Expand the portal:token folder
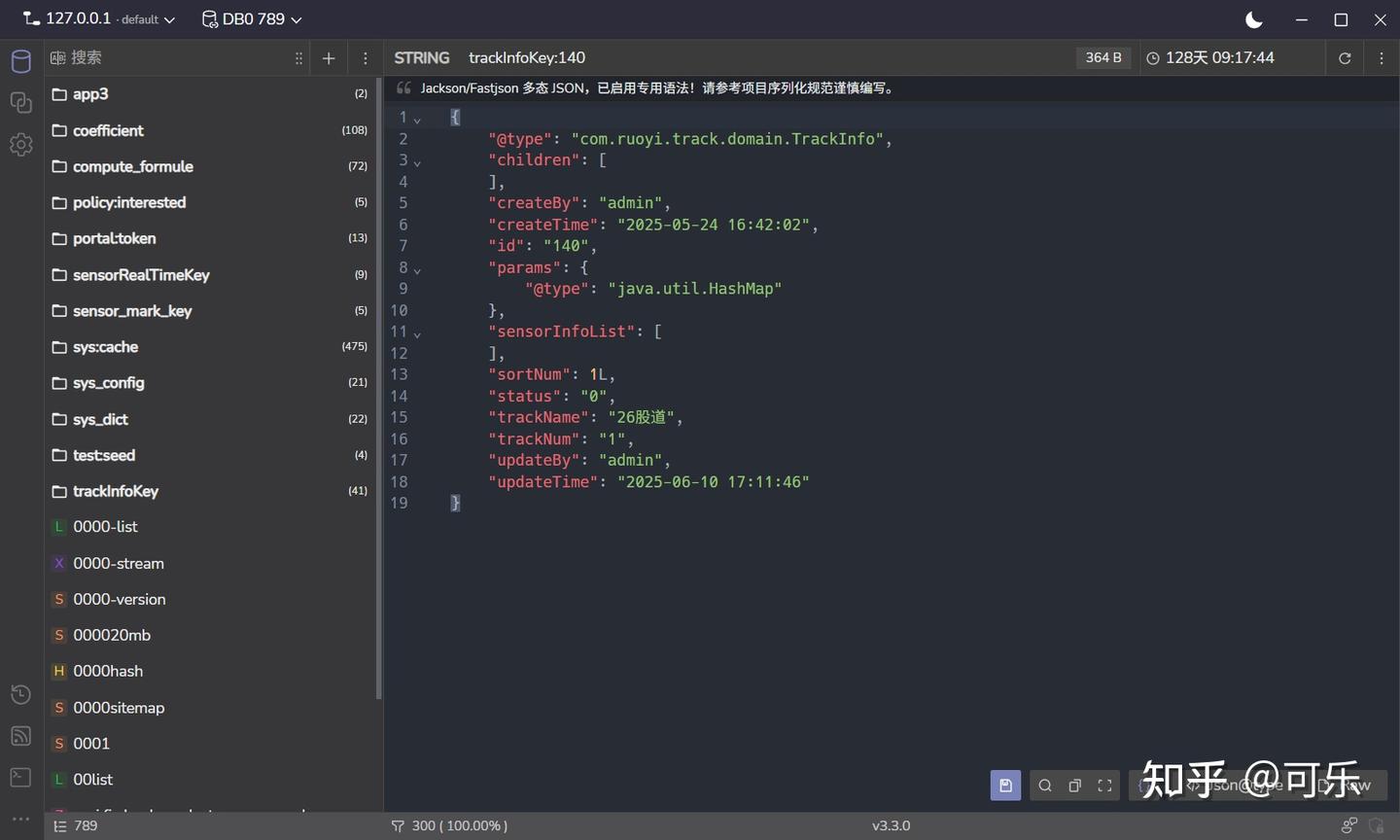This screenshot has height=840, width=1400. [210, 238]
